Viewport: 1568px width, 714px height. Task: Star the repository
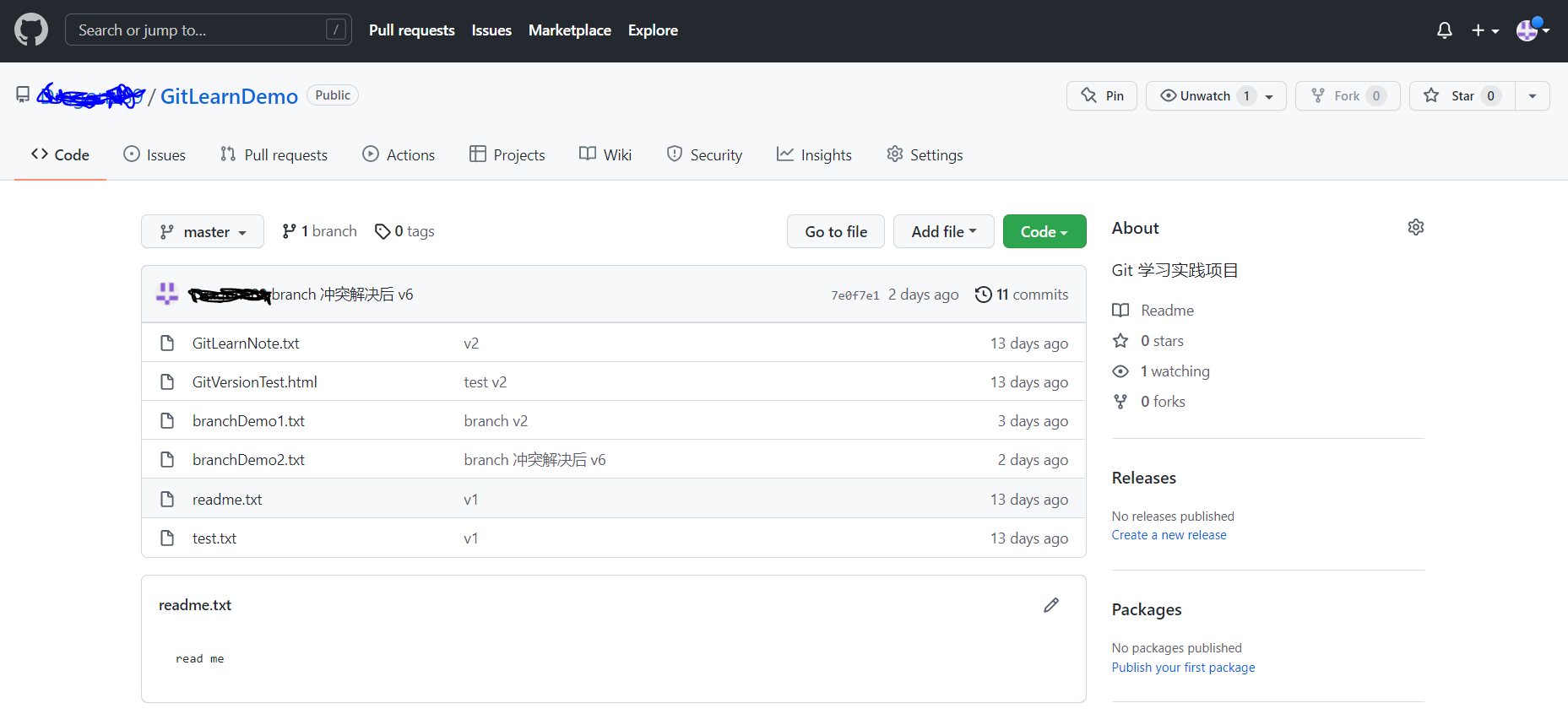(x=1462, y=96)
